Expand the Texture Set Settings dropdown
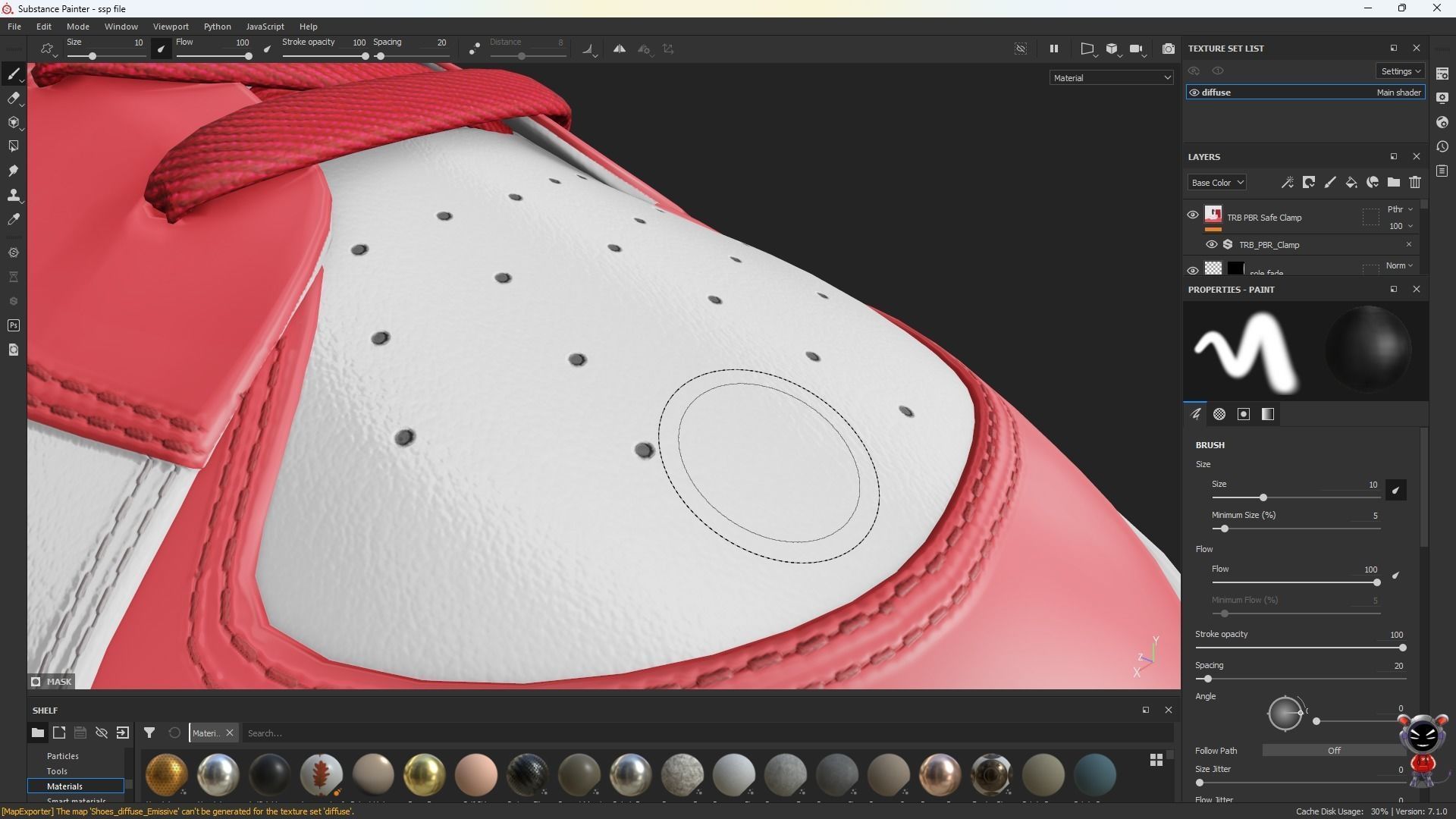Viewport: 1456px width, 819px height. pyautogui.click(x=1400, y=71)
